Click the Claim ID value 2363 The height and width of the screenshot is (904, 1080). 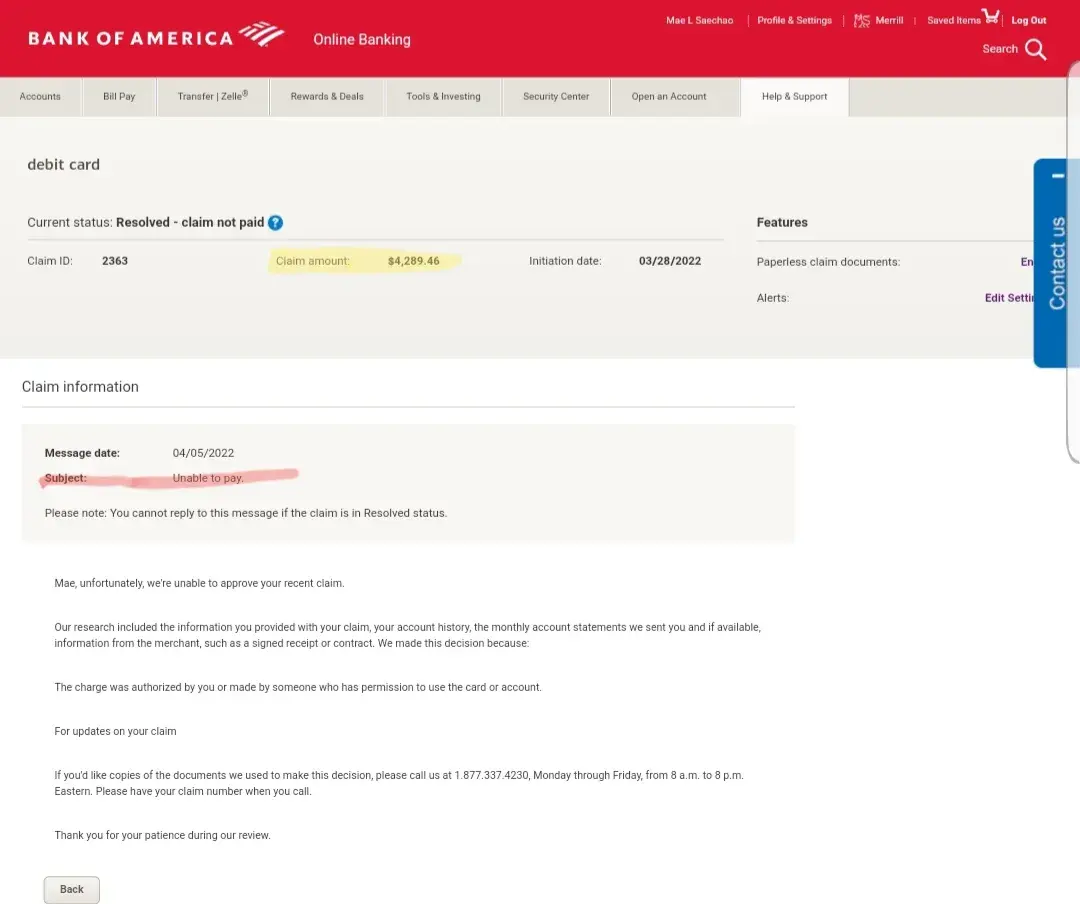click(x=115, y=261)
